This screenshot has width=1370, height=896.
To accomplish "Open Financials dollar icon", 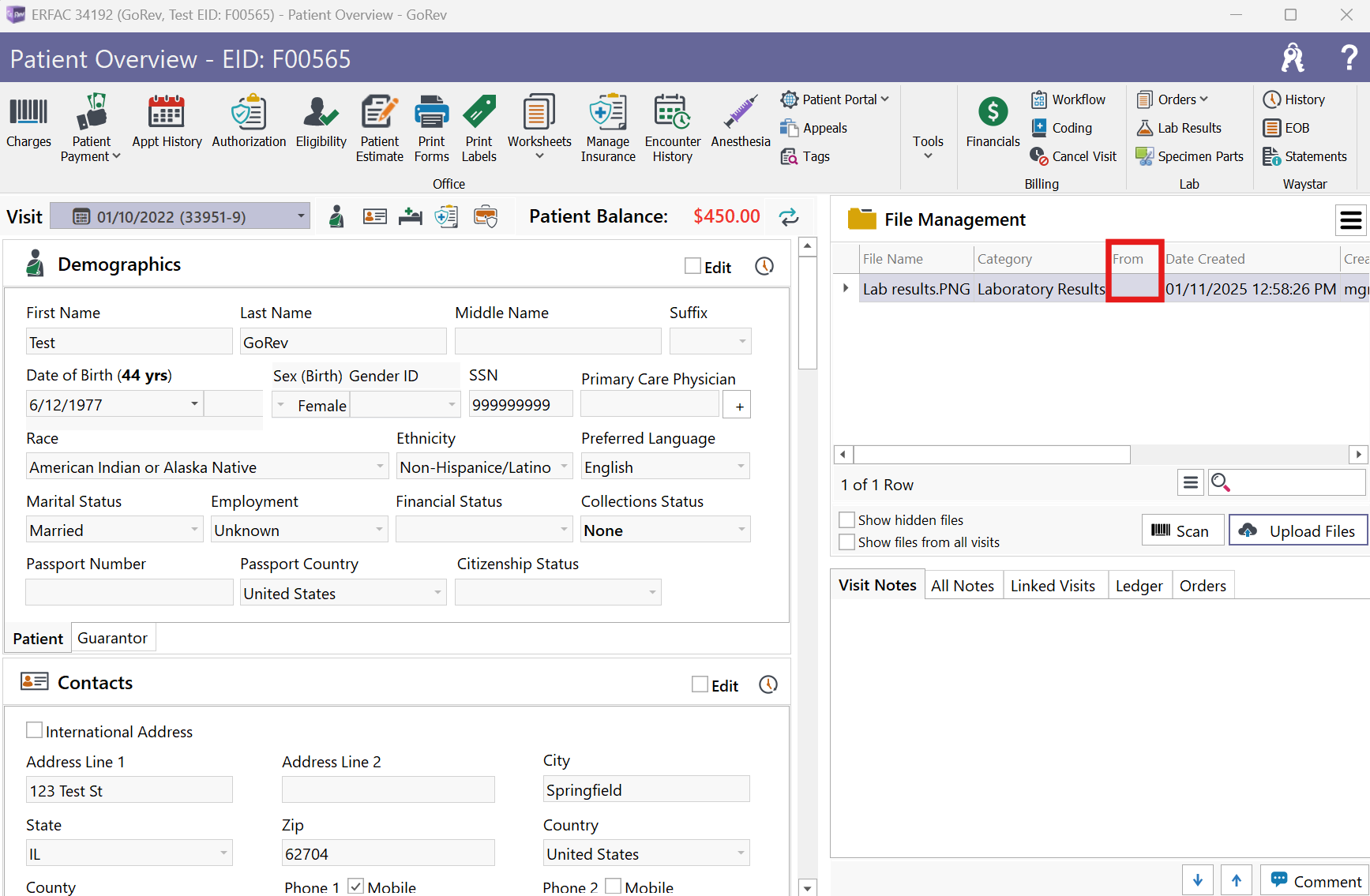I will click(x=993, y=122).
